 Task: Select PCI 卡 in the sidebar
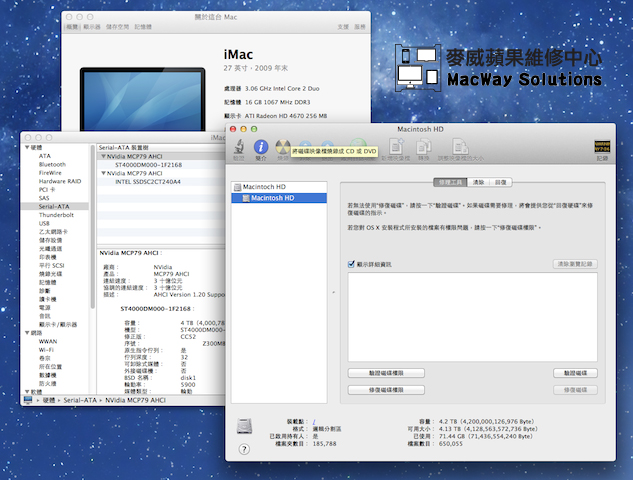(47, 190)
